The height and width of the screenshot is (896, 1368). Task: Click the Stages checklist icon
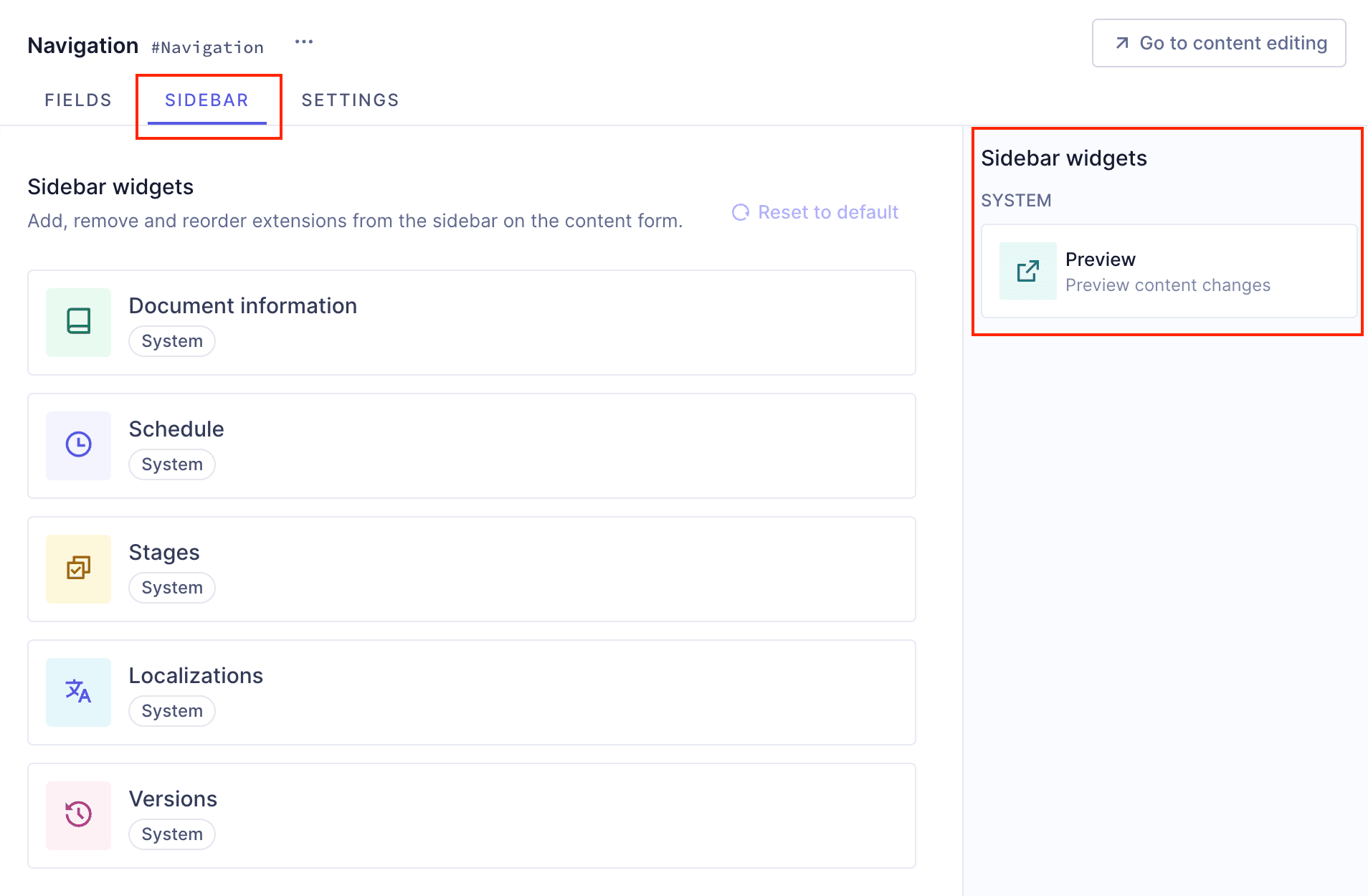coord(78,568)
